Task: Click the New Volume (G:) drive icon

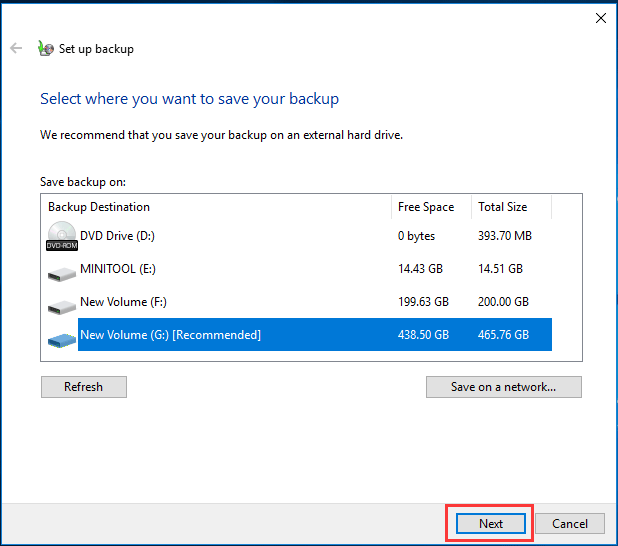Action: point(61,336)
